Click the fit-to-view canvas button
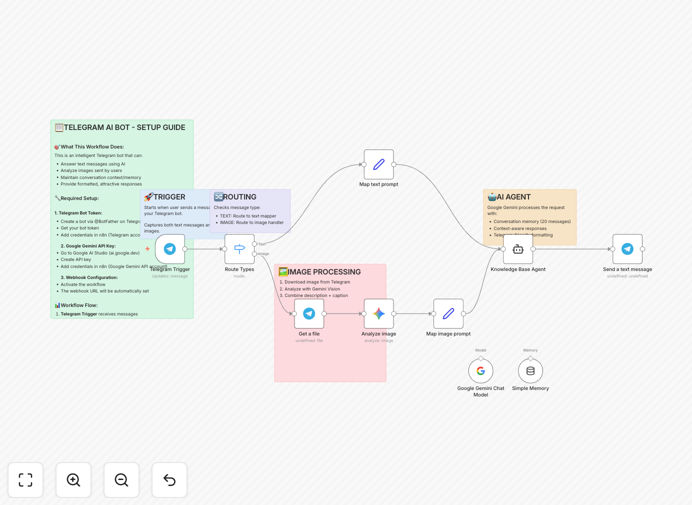692x505 pixels. click(x=26, y=480)
